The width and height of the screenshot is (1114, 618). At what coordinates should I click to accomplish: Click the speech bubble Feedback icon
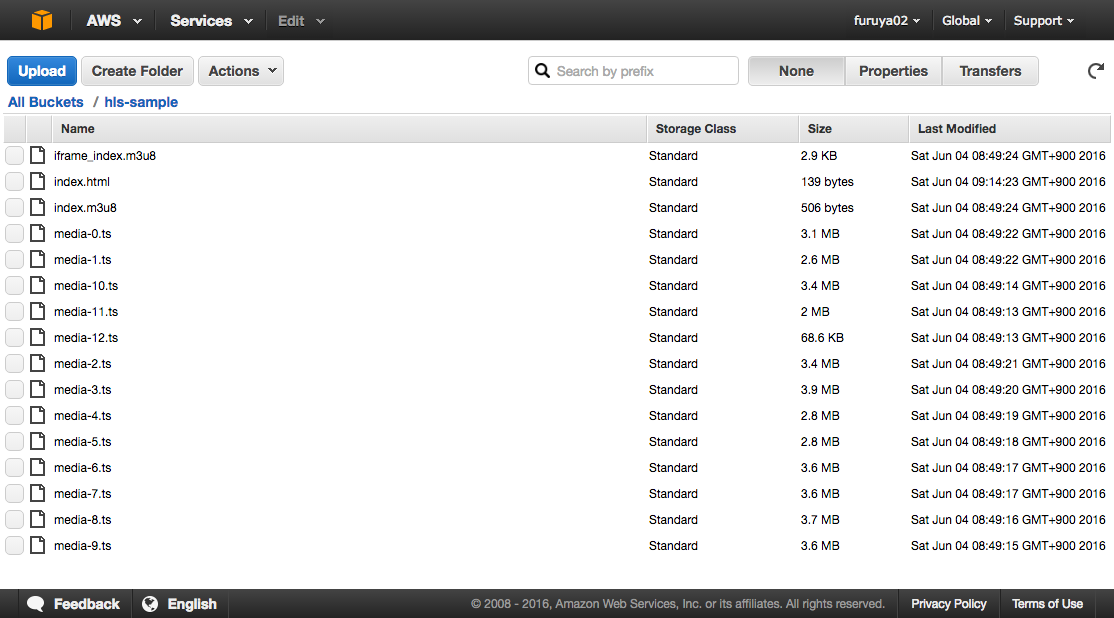click(x=35, y=604)
